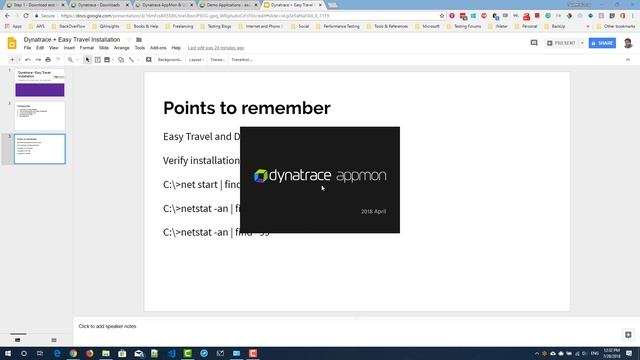The width and height of the screenshot is (640, 360).
Task: Open the Layout dropdown
Action: [196, 60]
